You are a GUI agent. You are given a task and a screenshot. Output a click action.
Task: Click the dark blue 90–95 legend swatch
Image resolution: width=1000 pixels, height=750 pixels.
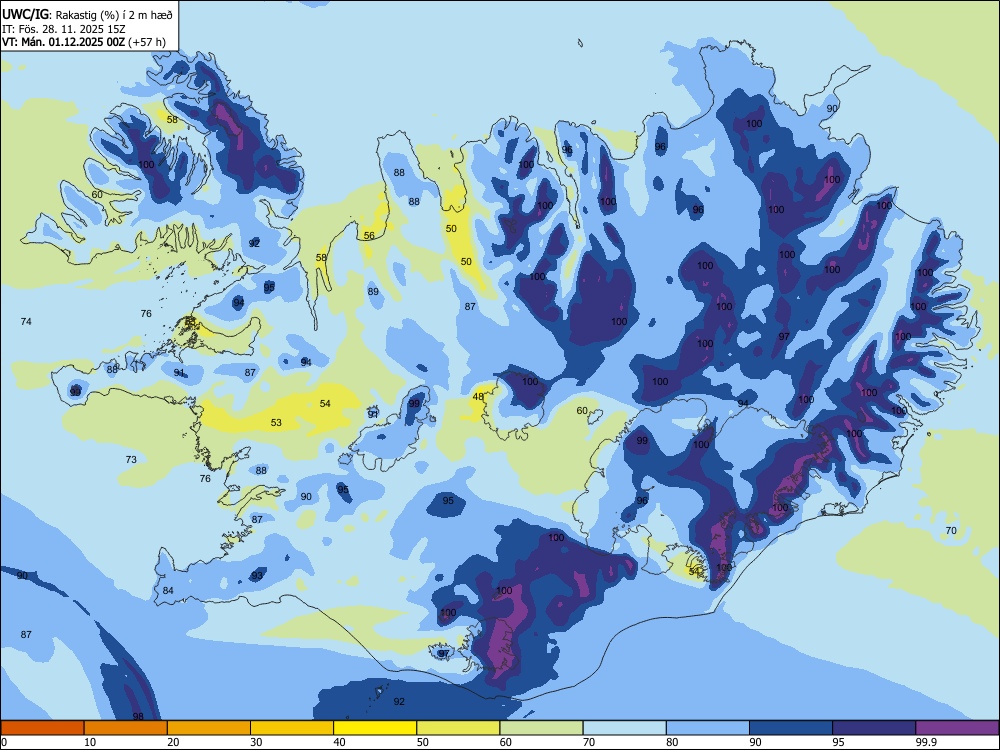pyautogui.click(x=791, y=728)
